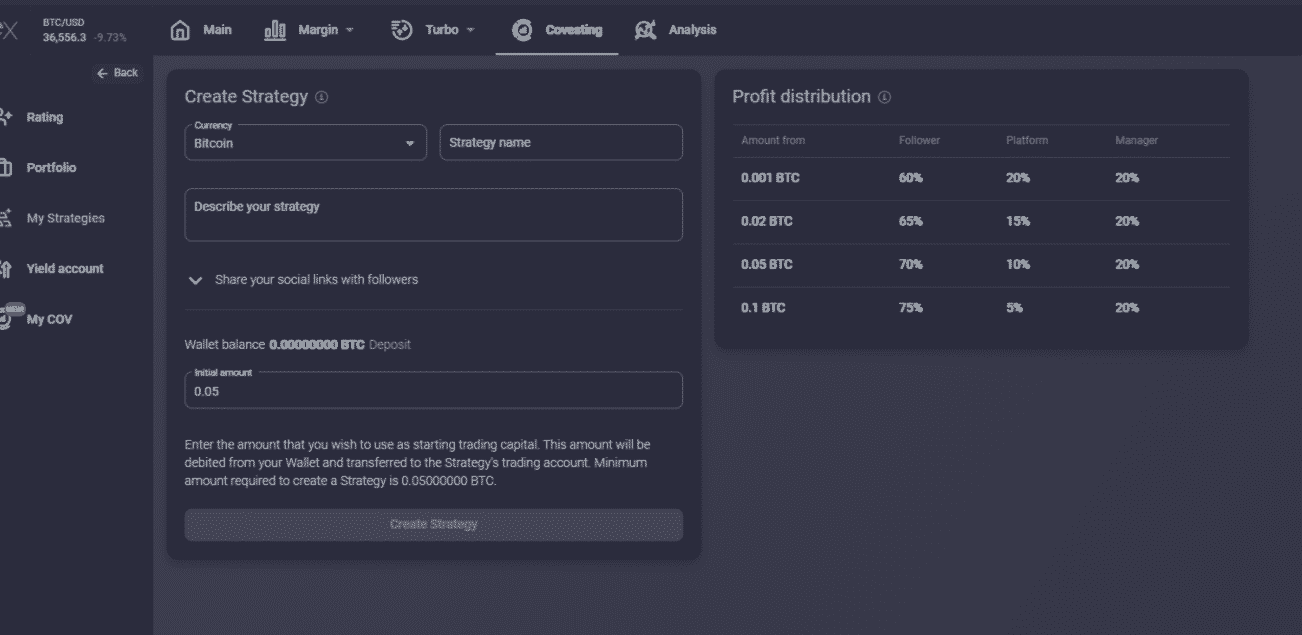Image resolution: width=1302 pixels, height=635 pixels.
Task: Click info icon beside Profit distribution
Action: (x=884, y=98)
